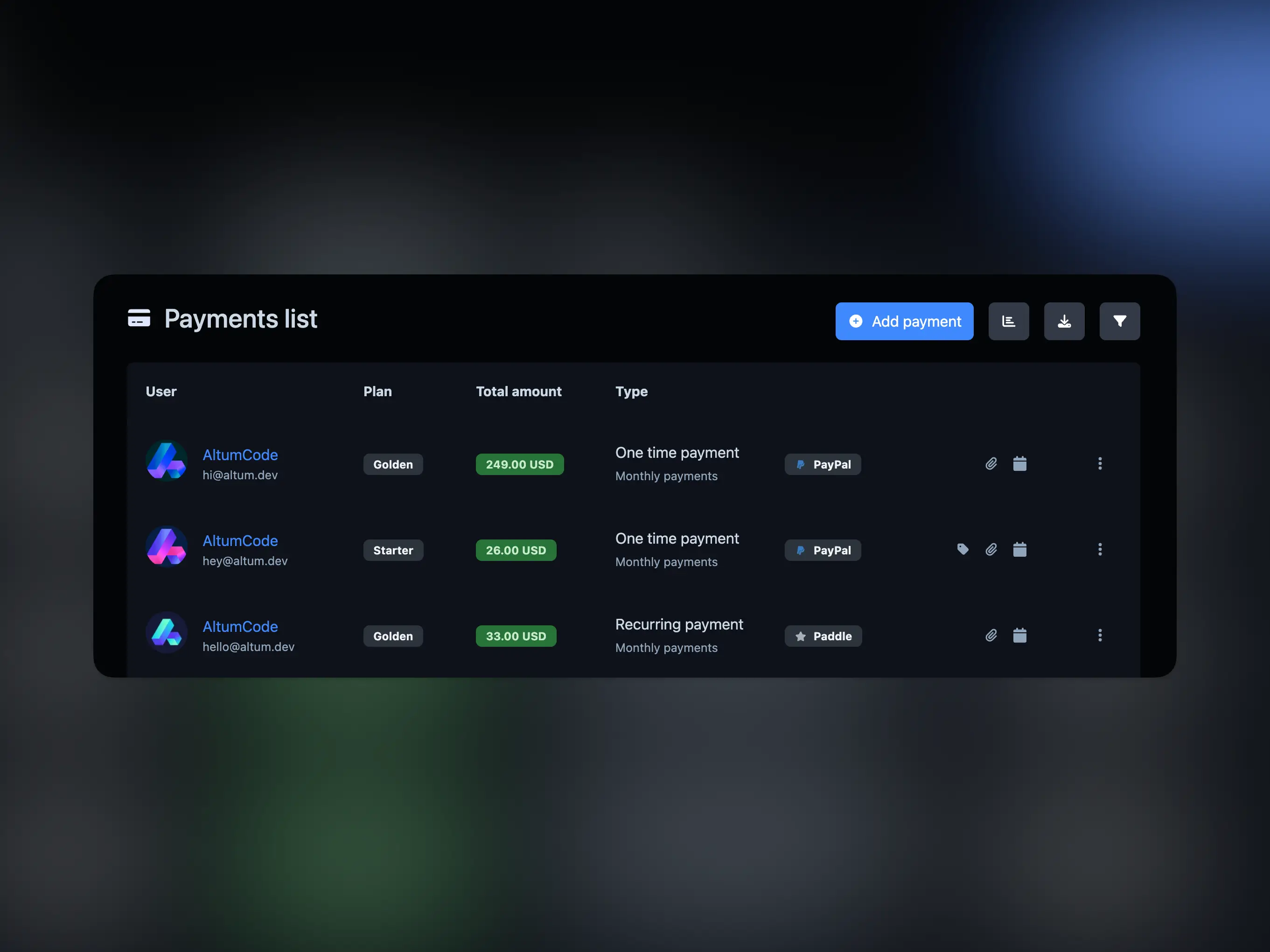Click the Add payment button
The image size is (1270, 952).
[904, 321]
